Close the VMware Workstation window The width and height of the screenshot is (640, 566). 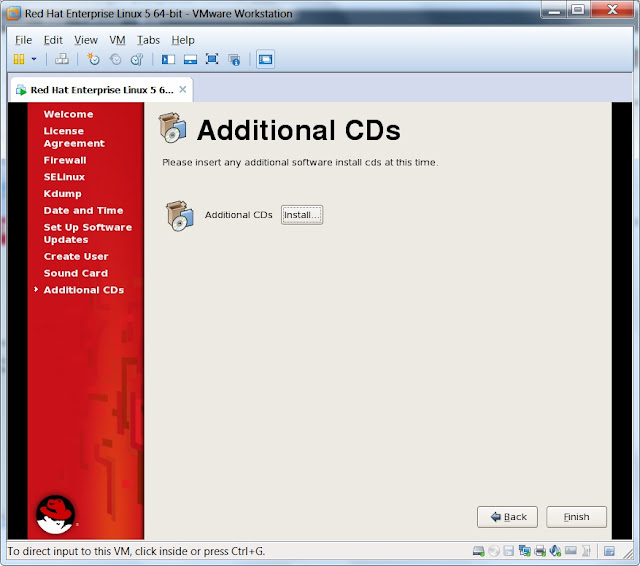tap(612, 9)
